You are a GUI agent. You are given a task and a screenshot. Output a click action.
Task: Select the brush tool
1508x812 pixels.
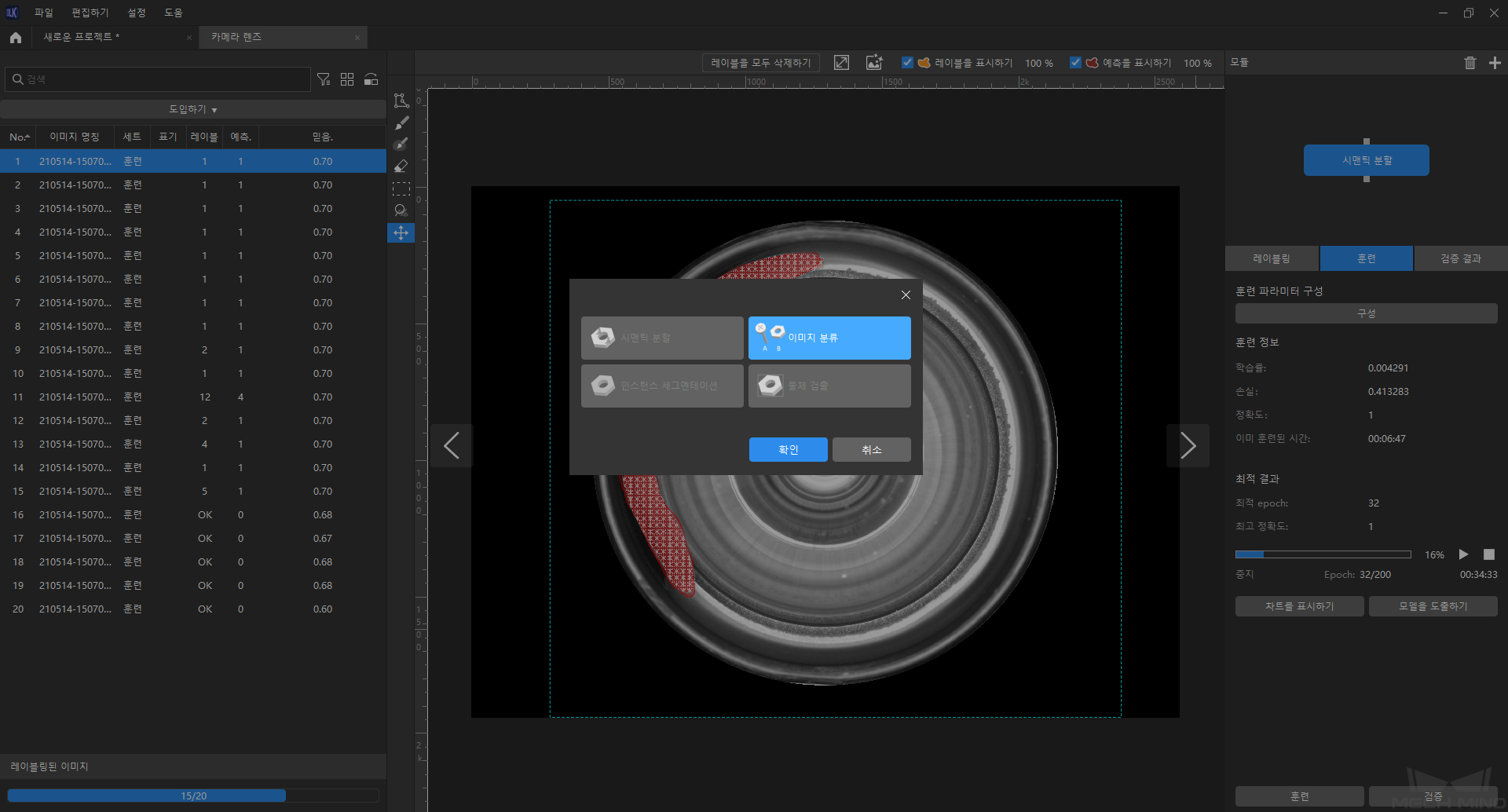click(x=401, y=123)
